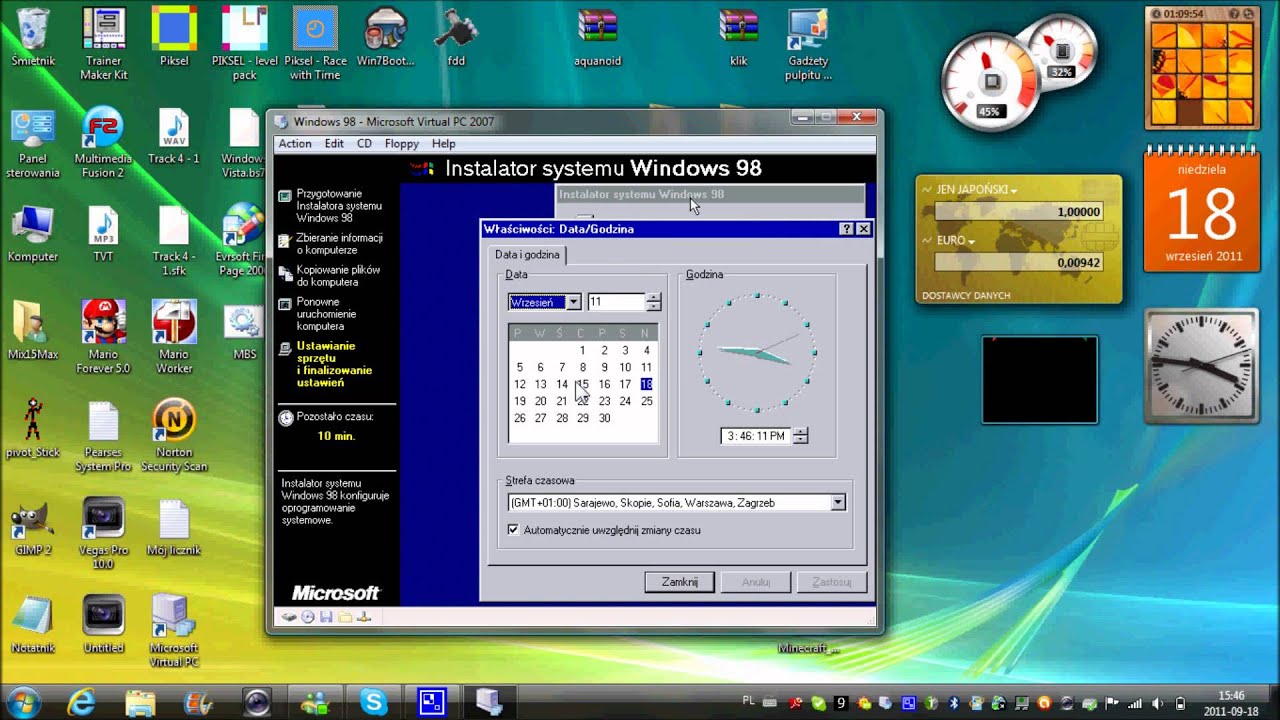Launch Norton Security Scan icon
The height and width of the screenshot is (720, 1280).
174,435
